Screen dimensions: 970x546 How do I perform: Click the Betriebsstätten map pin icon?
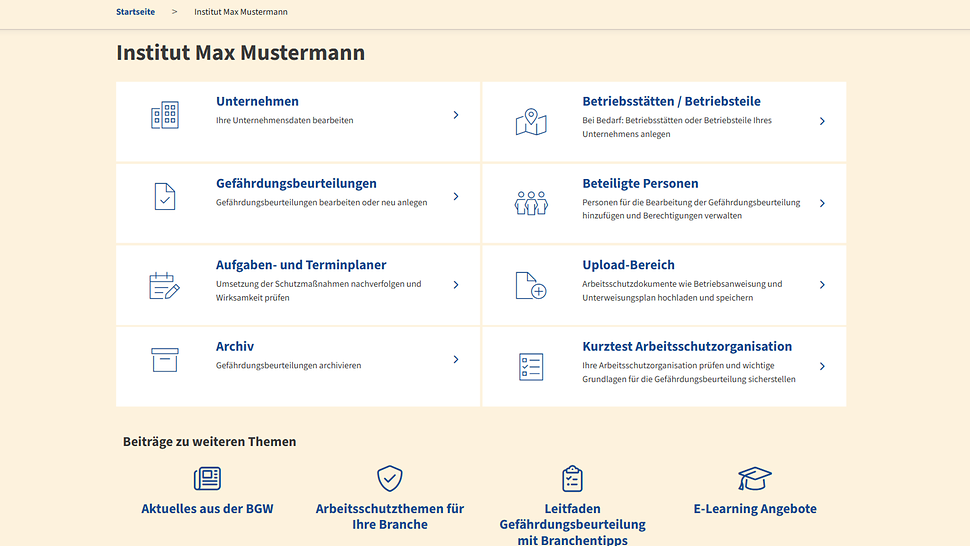tap(531, 122)
